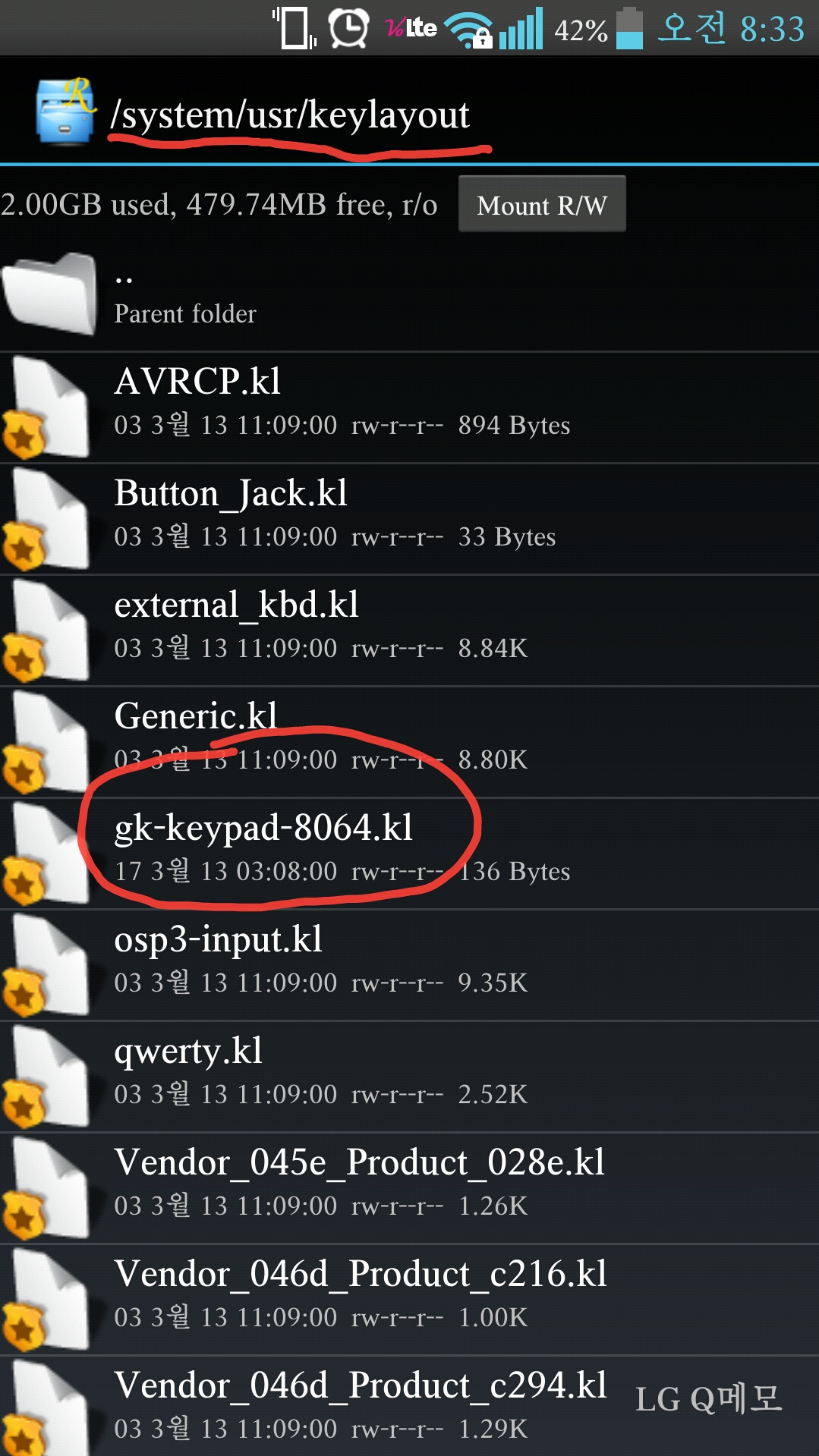This screenshot has width=819, height=1456.
Task: Open the gk-keypad-8064.kl file
Action: [409, 854]
